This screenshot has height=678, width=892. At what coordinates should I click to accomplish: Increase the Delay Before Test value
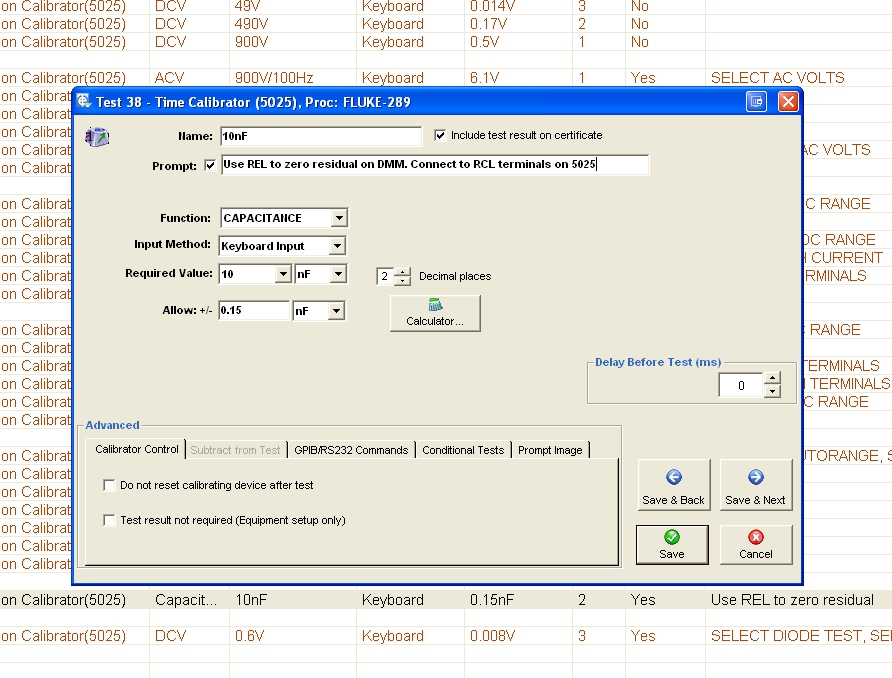pyautogui.click(x=771, y=379)
